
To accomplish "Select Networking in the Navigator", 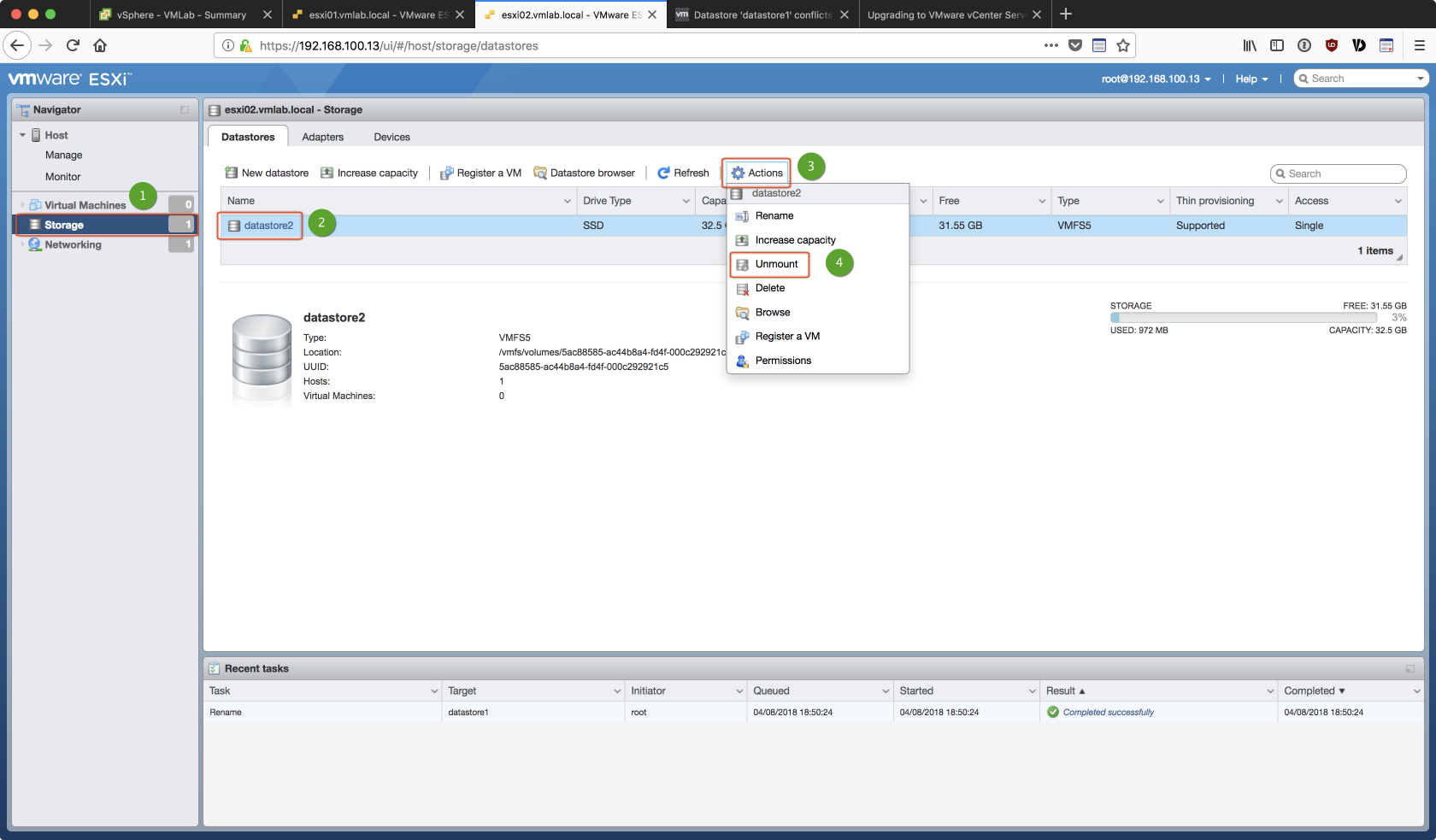I will [73, 244].
